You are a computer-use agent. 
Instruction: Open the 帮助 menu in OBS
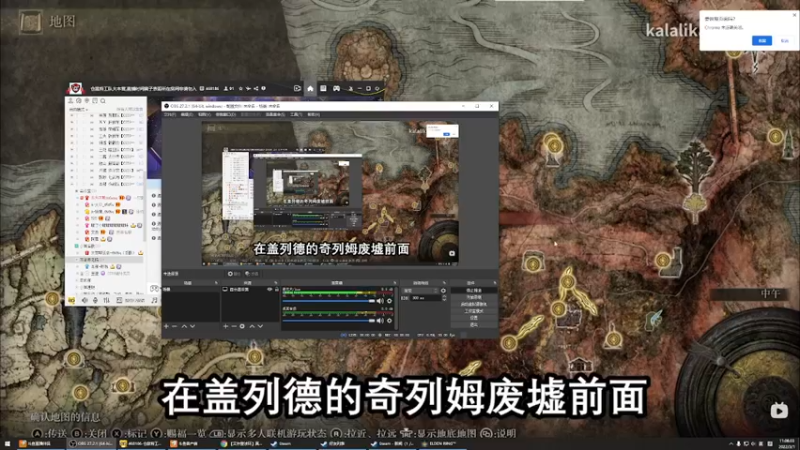(x=313, y=115)
